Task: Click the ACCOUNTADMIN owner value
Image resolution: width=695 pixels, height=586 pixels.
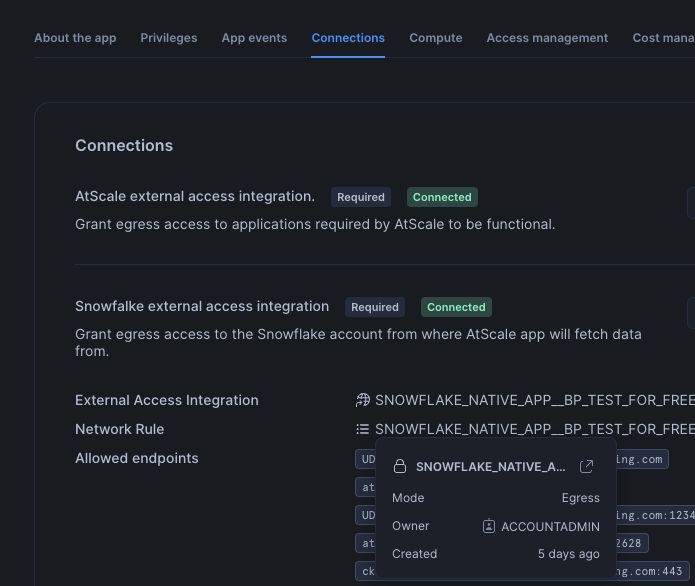Action: (x=551, y=527)
